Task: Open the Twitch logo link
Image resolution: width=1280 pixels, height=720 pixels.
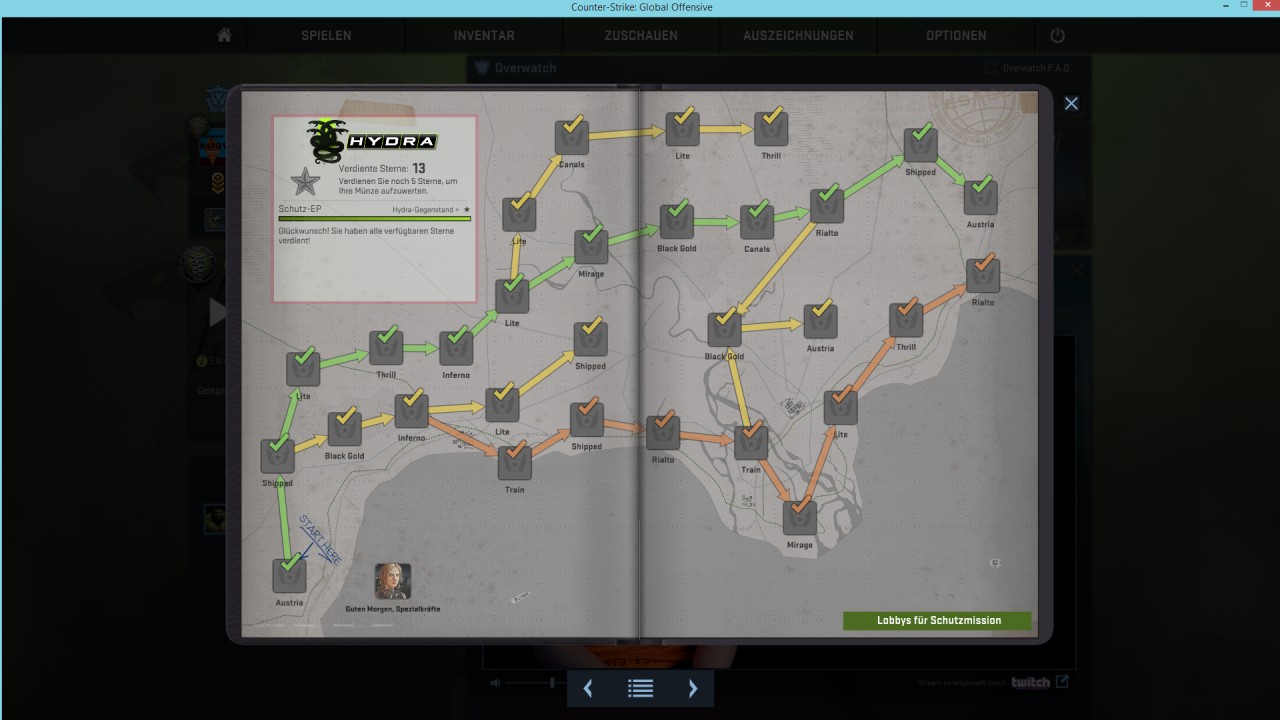Action: [x=1030, y=682]
